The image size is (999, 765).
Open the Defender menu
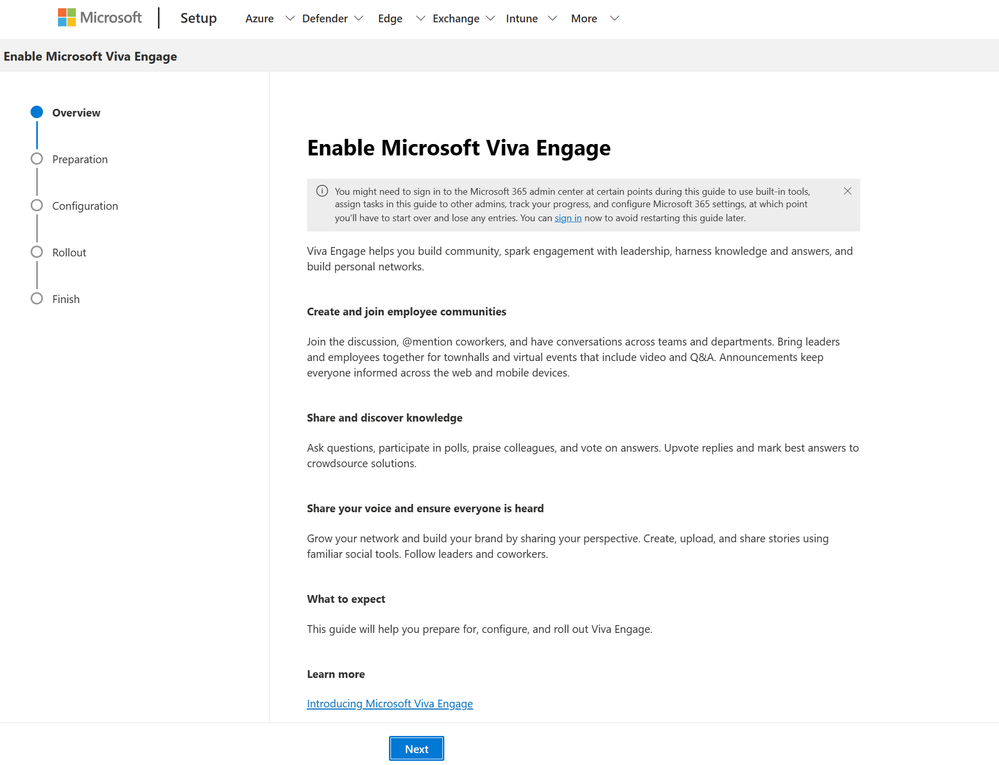pos(325,18)
